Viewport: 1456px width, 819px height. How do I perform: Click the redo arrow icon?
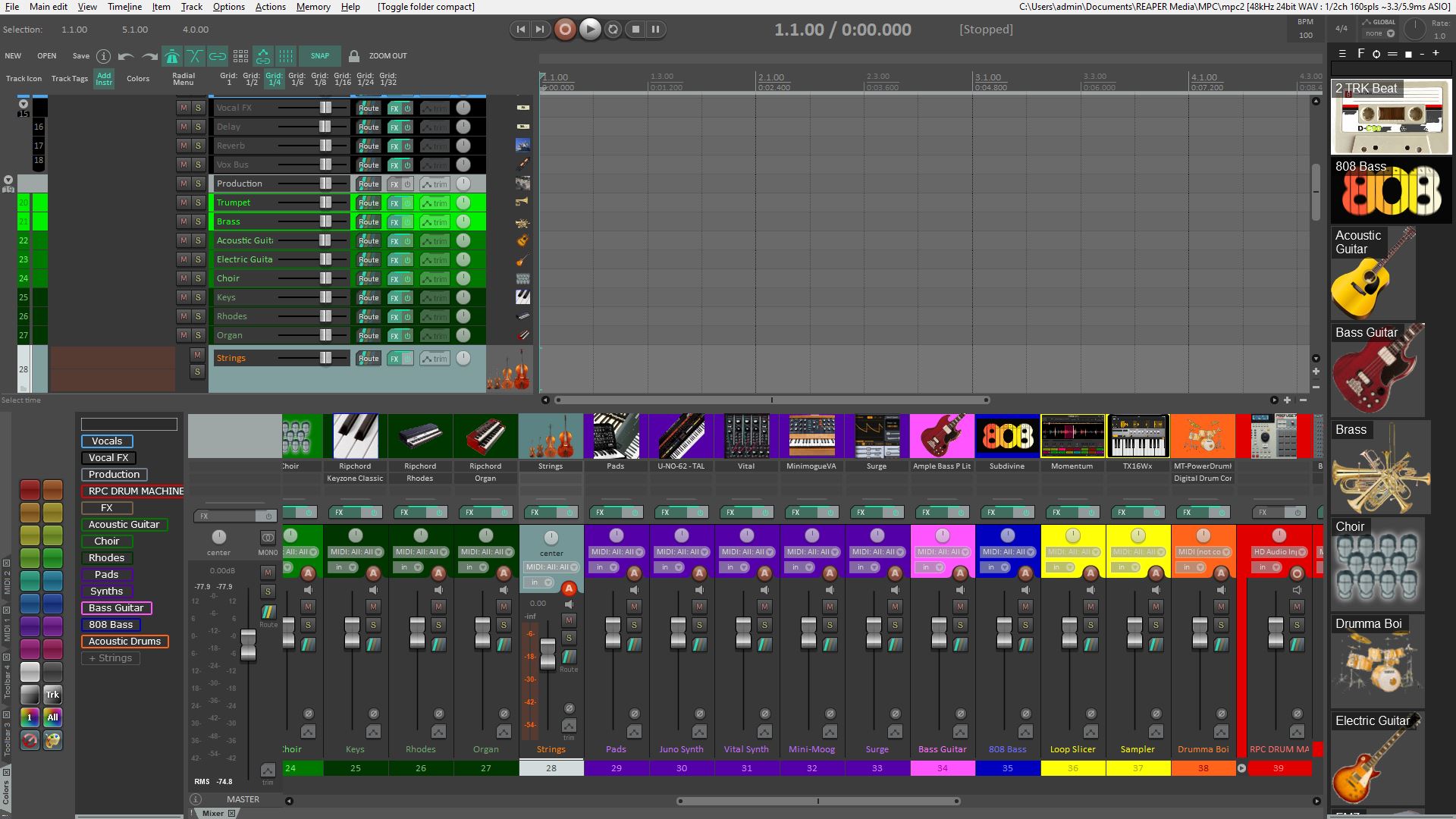pyautogui.click(x=149, y=56)
